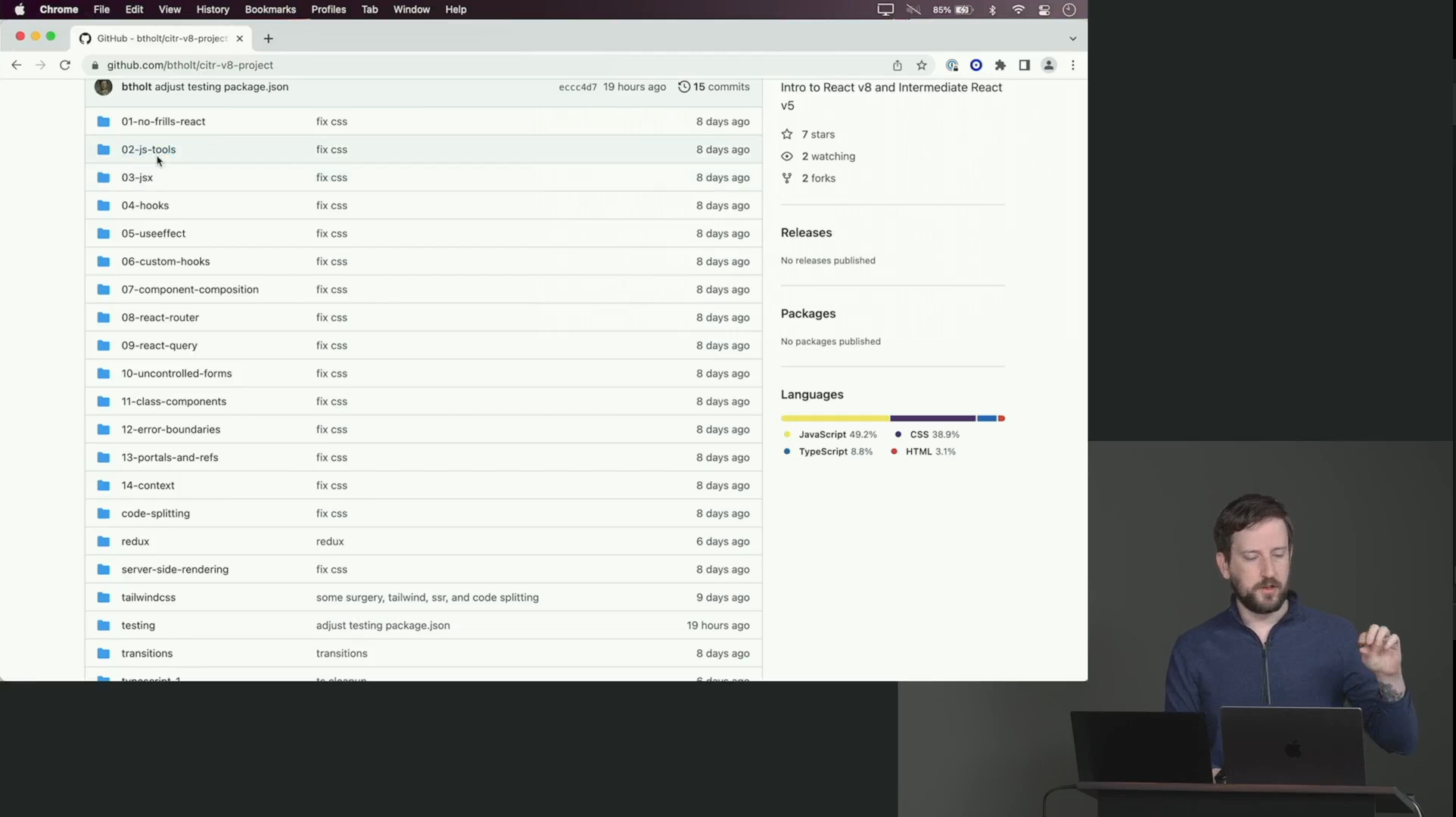Open the 11-class-components folder
This screenshot has width=1456, height=817.
pos(174,401)
